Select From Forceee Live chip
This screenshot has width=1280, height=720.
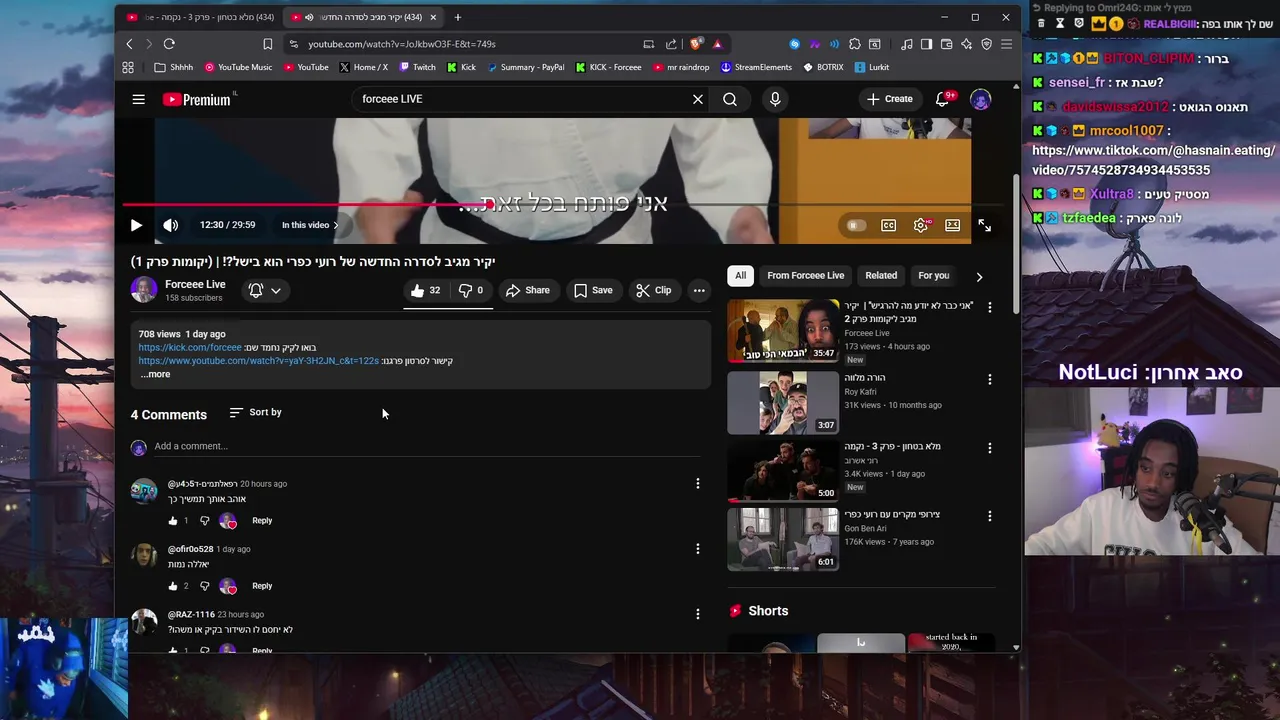pyautogui.click(x=806, y=276)
